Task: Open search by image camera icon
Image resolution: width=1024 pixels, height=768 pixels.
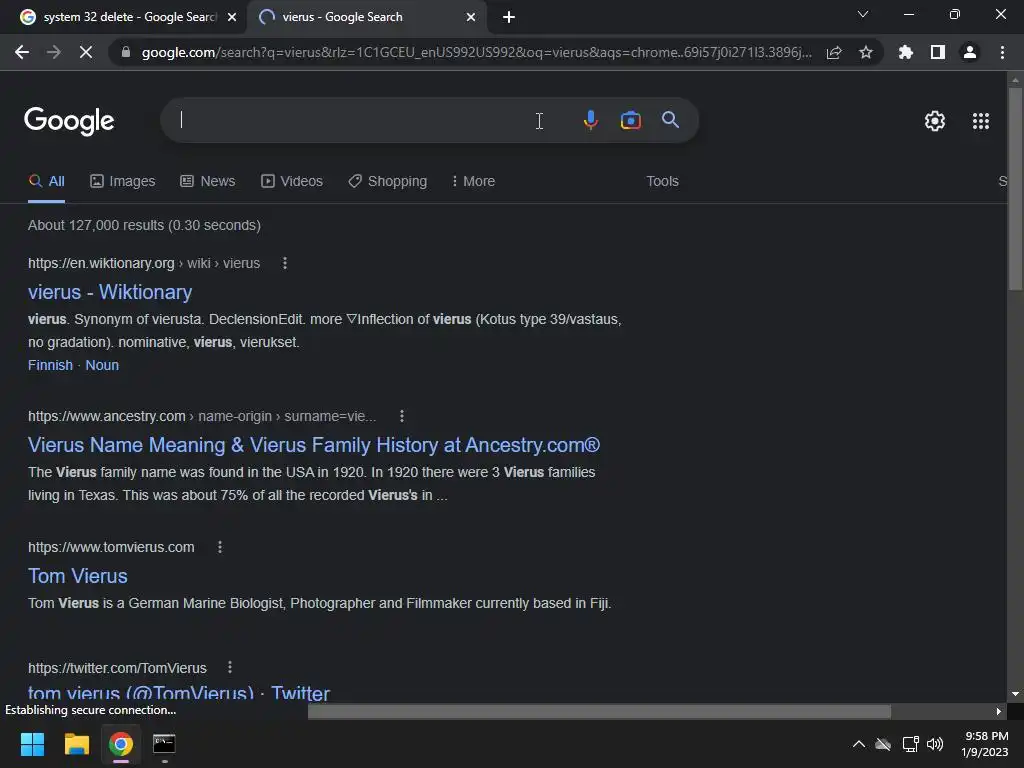Action: click(x=630, y=120)
